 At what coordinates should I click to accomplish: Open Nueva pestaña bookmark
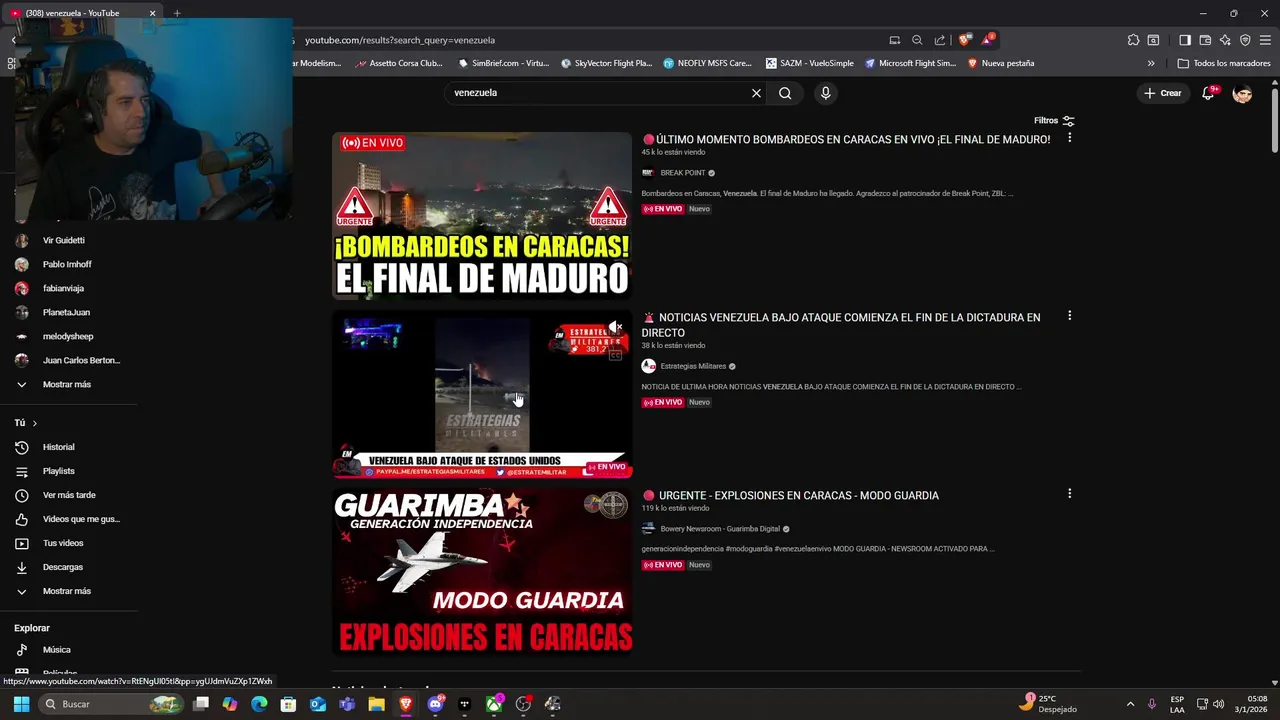pos(1001,63)
